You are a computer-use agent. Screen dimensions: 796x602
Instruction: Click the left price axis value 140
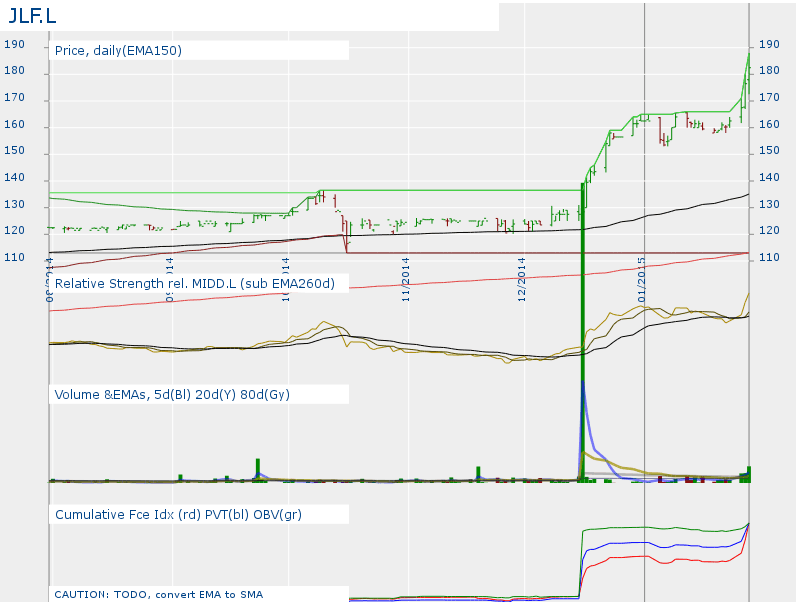point(14,177)
